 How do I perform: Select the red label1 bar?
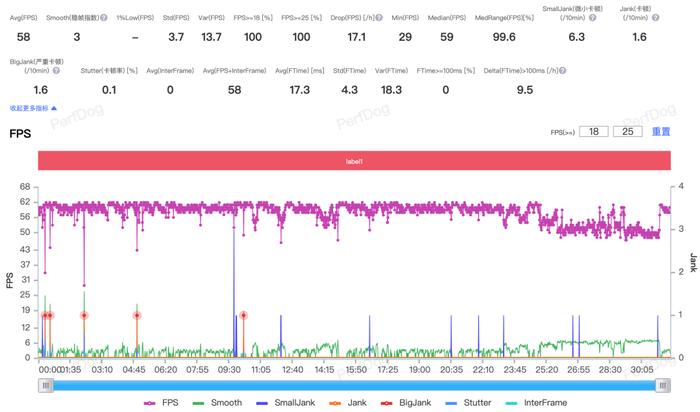(x=354, y=160)
